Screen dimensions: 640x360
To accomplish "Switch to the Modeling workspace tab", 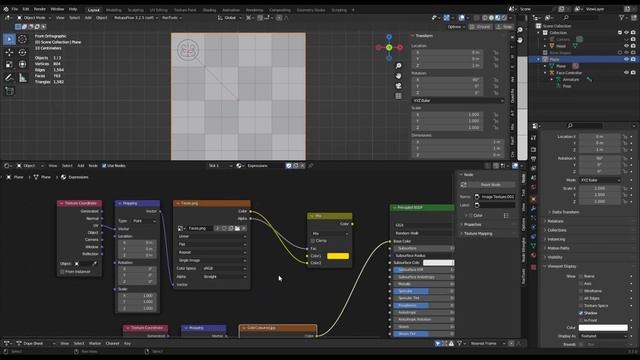I will pos(113,10).
